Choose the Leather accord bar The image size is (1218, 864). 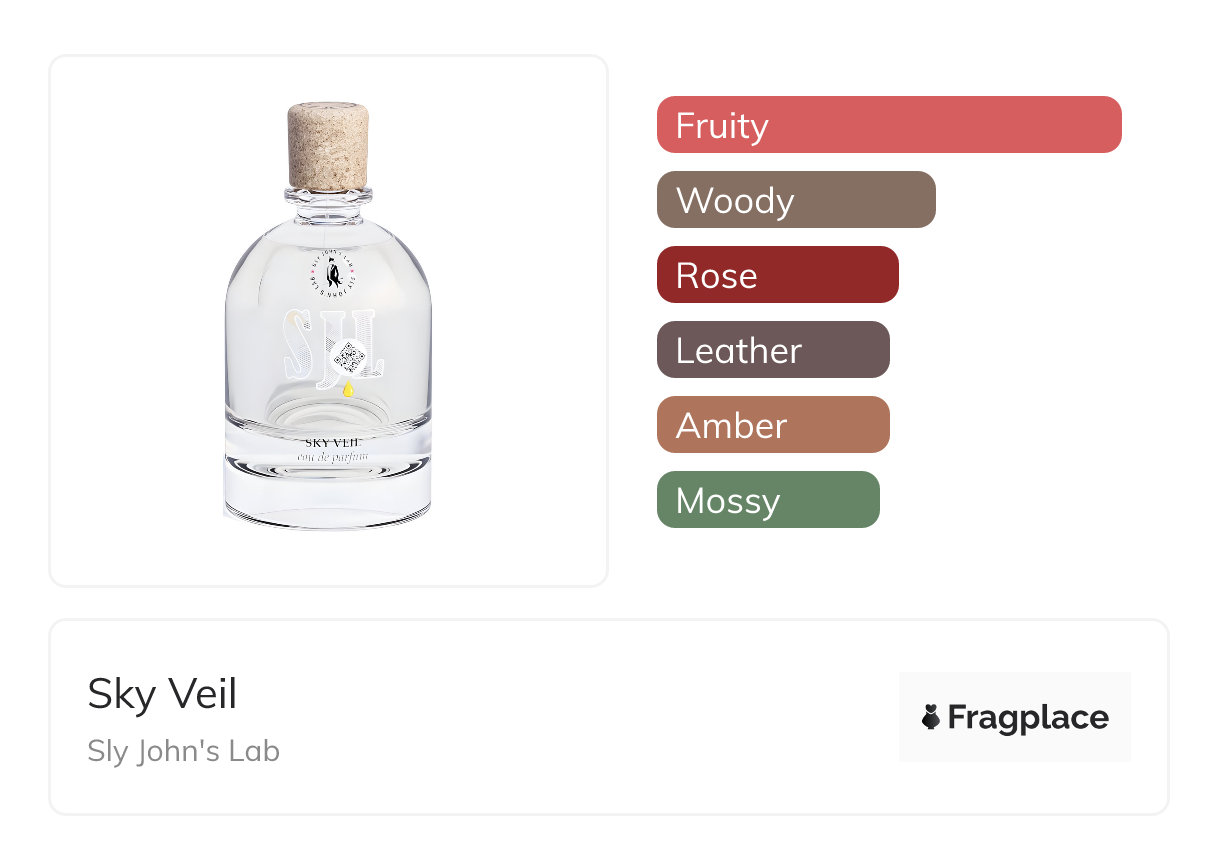[x=772, y=350]
